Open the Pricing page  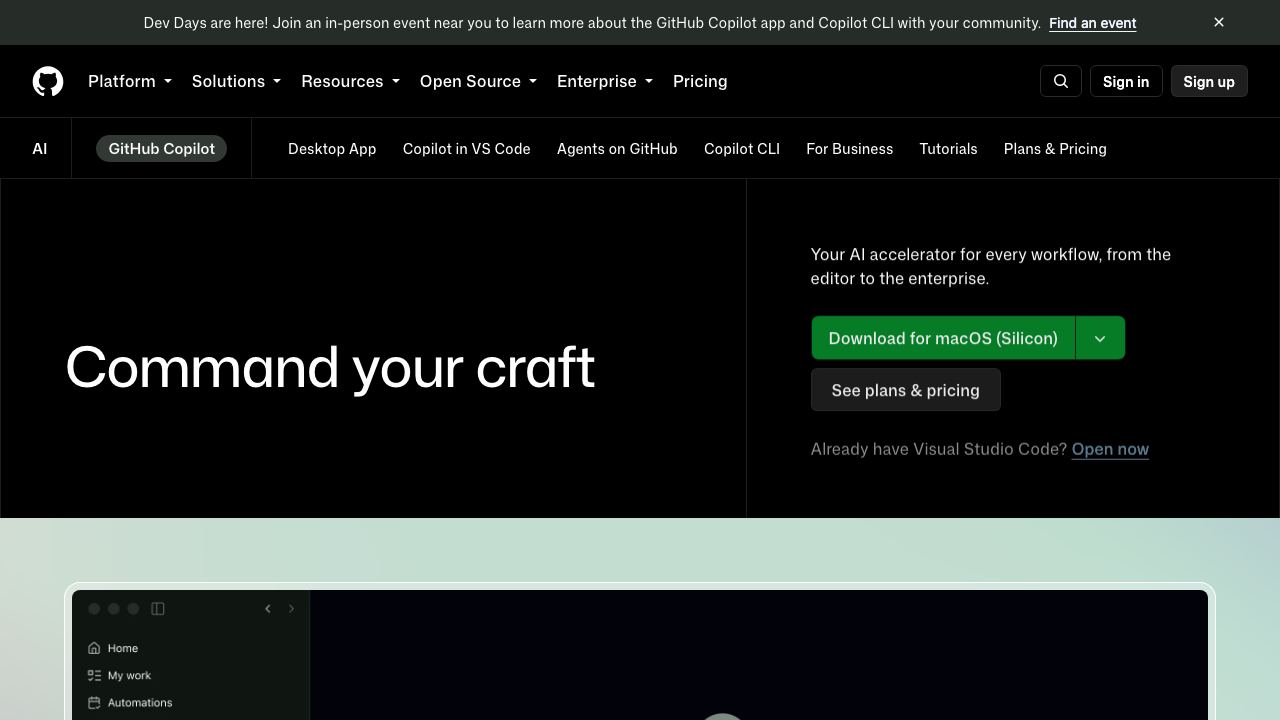(x=700, y=81)
